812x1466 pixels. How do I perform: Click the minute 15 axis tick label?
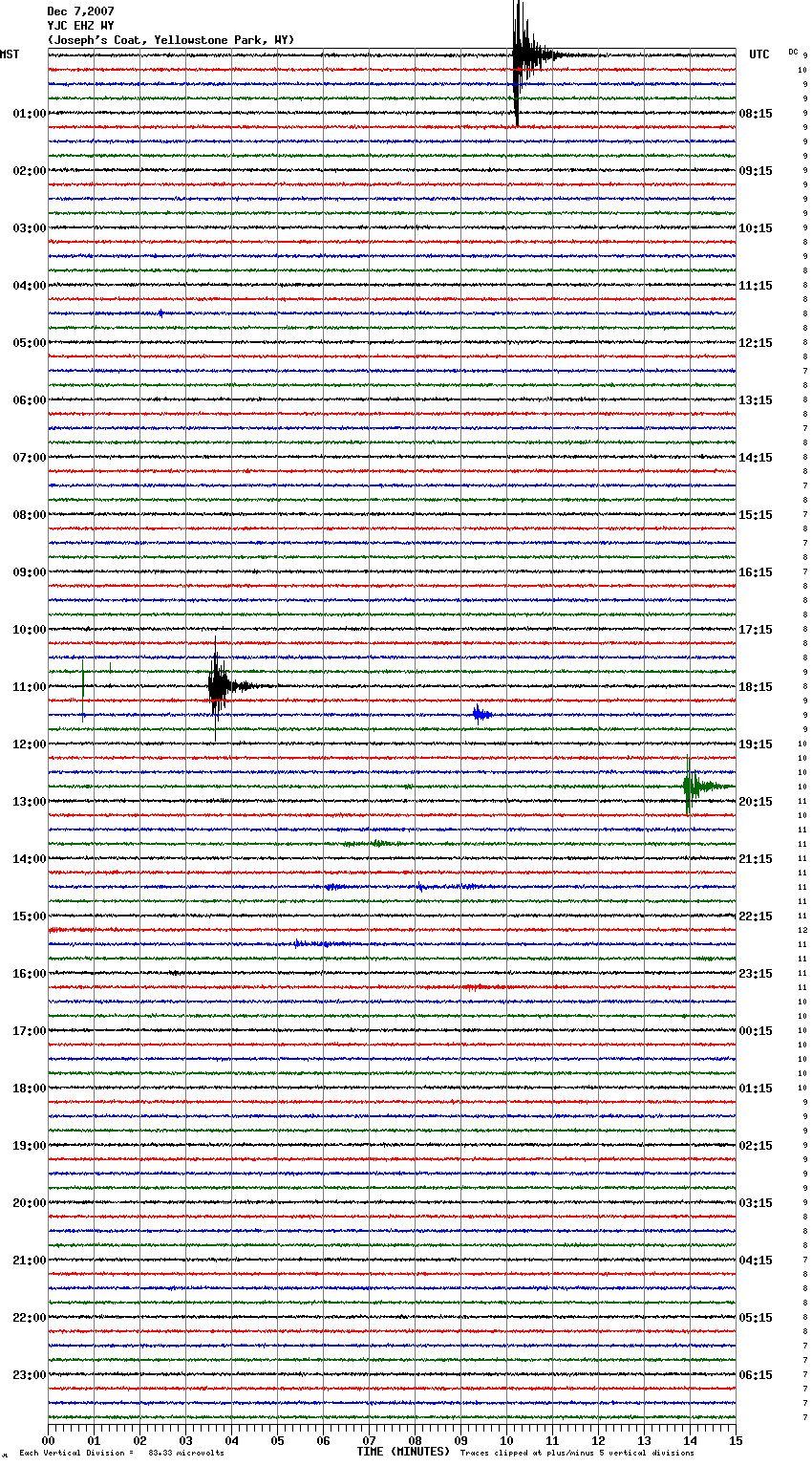pos(736,1440)
